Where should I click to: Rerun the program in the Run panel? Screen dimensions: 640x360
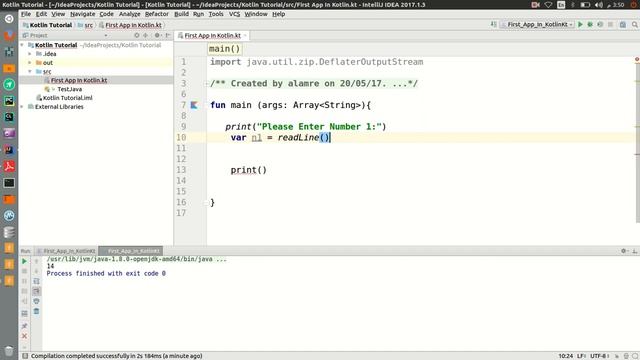24,261
